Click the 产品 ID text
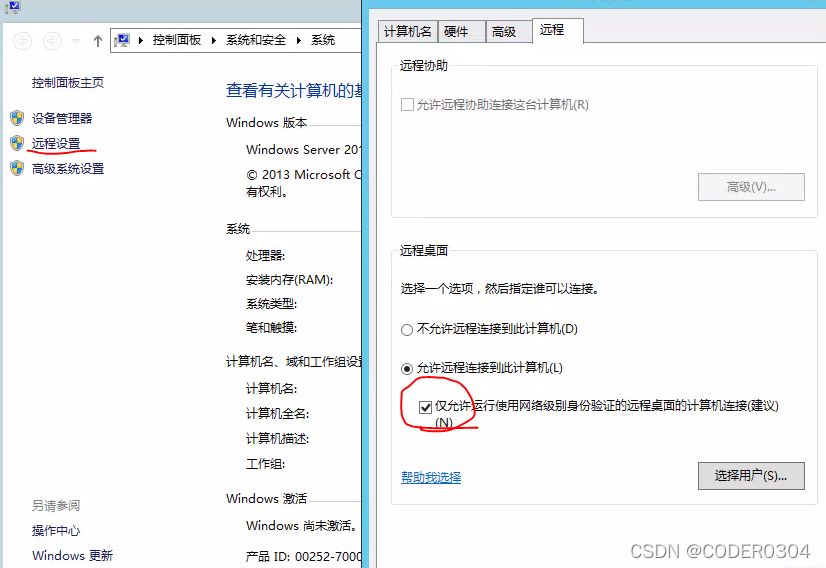The height and width of the screenshot is (568, 826). (303, 556)
